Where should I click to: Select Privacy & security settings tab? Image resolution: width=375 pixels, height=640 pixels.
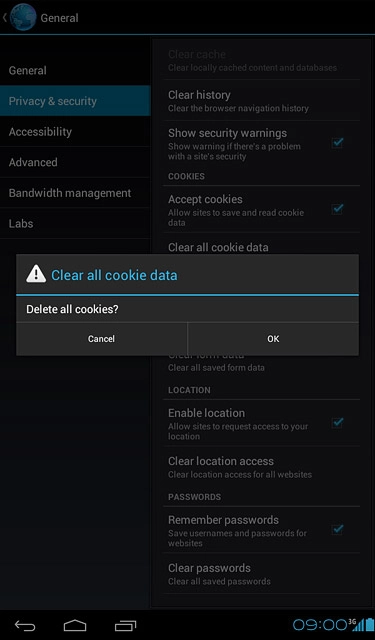coord(75,101)
